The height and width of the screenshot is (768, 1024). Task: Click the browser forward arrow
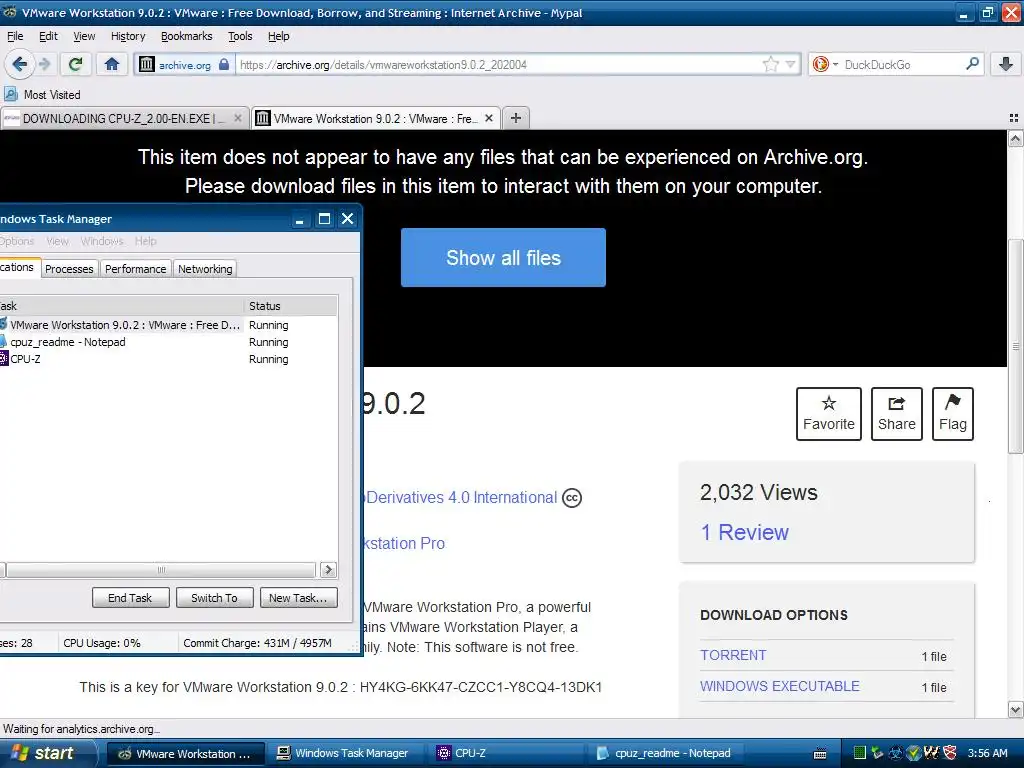[x=44, y=64]
